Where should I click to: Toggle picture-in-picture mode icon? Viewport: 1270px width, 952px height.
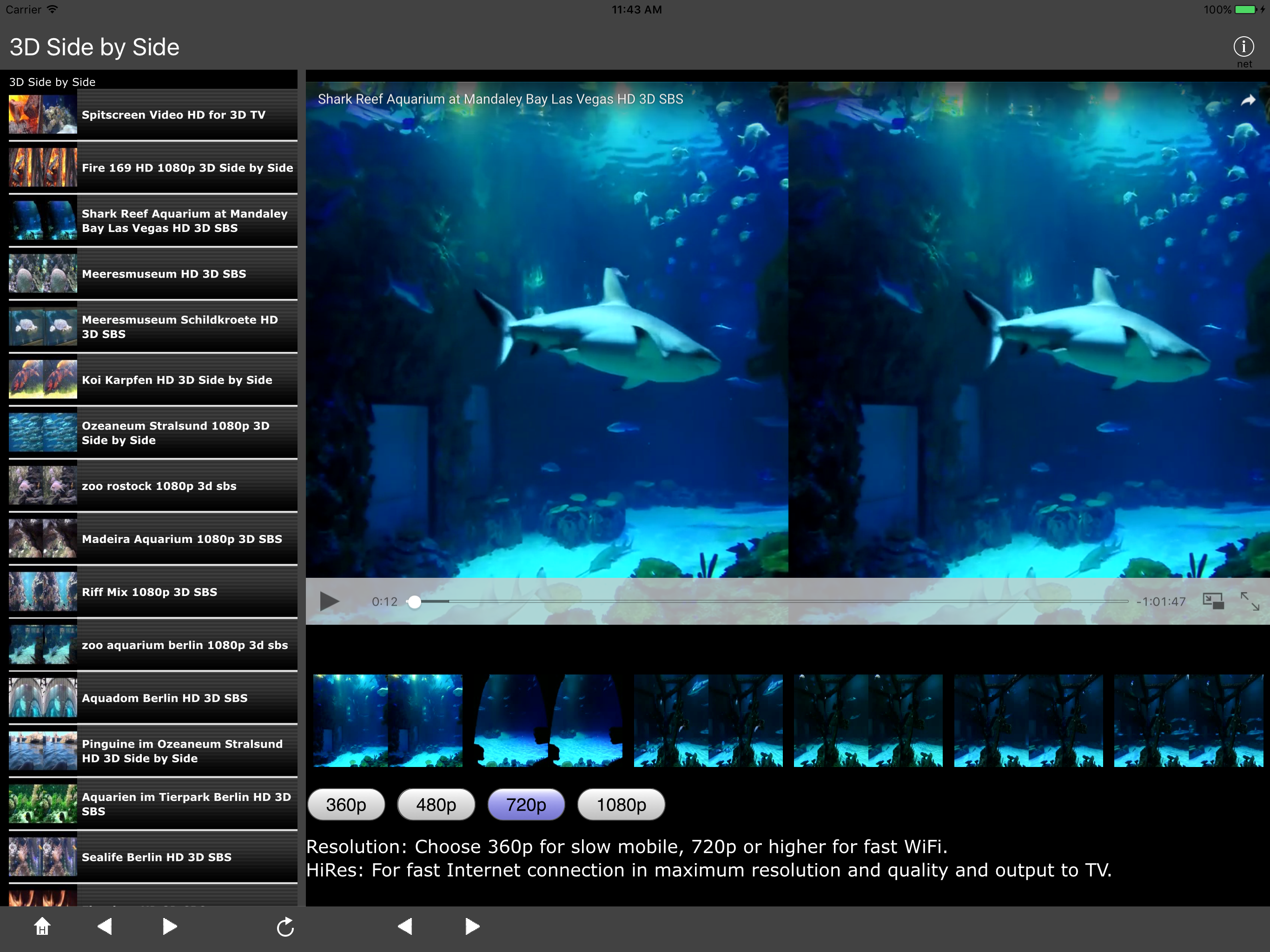[1212, 601]
